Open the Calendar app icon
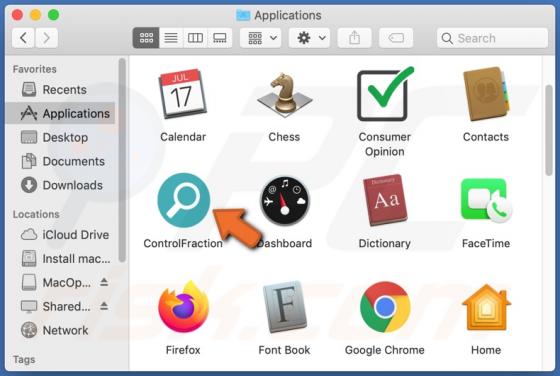560x376 pixels. (183, 94)
